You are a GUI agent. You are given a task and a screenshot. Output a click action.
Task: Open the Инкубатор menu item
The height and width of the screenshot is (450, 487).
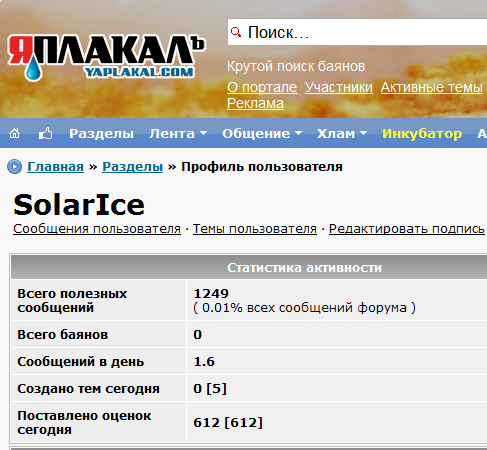tap(422, 134)
